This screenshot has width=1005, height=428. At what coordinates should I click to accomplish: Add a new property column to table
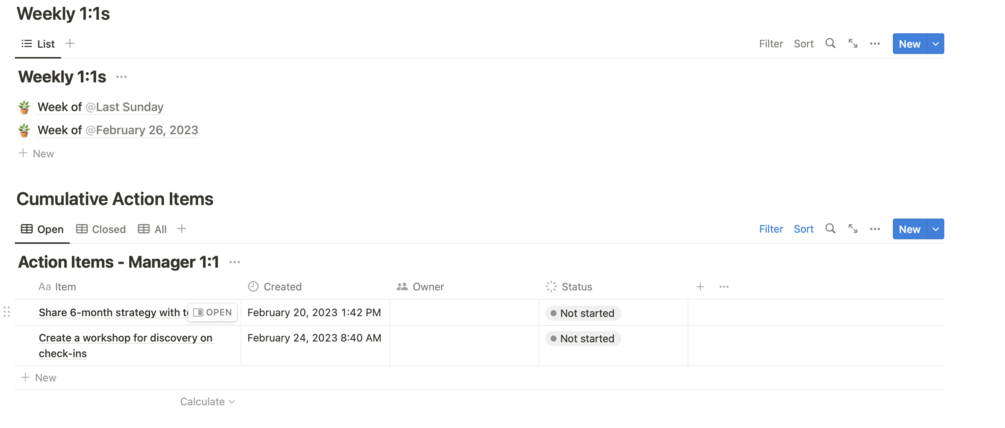pos(700,287)
